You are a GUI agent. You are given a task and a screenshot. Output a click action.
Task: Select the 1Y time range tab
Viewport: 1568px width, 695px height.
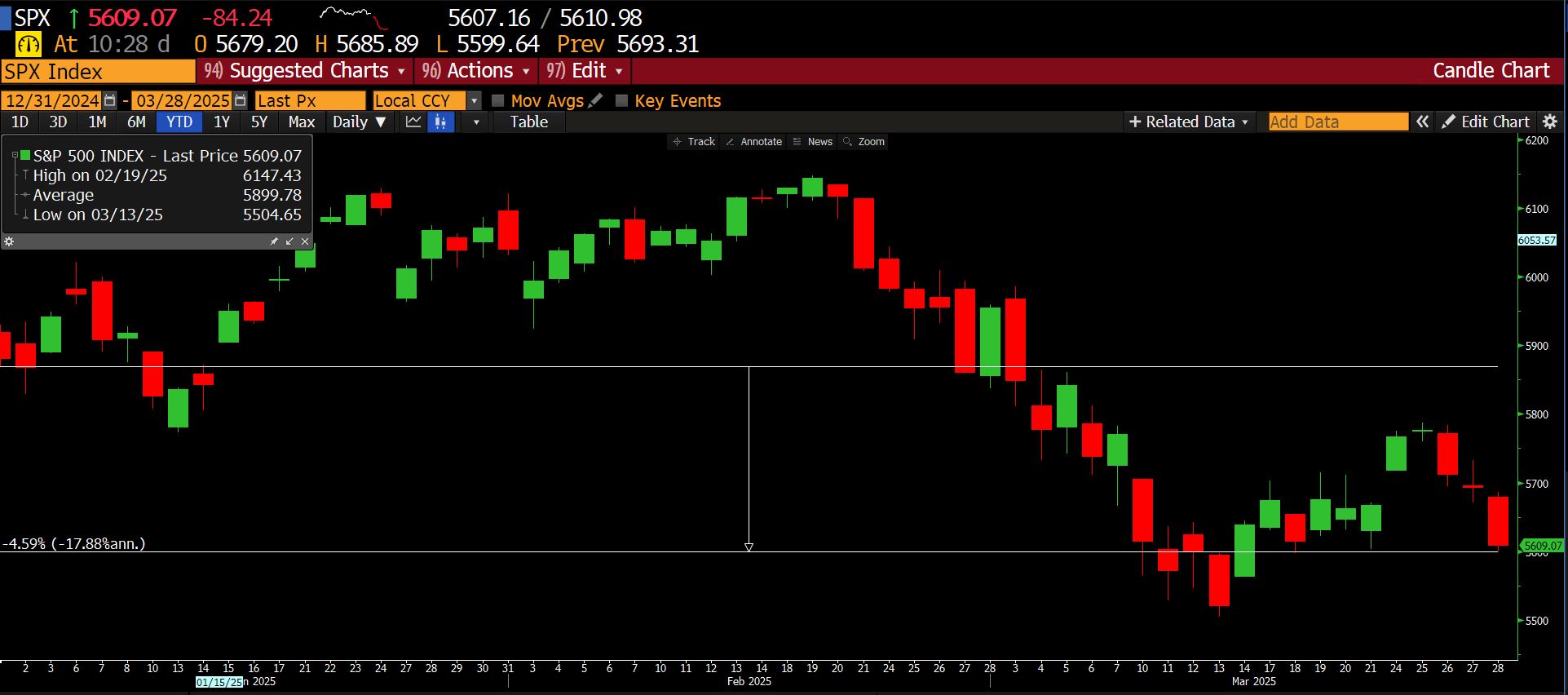tap(221, 122)
